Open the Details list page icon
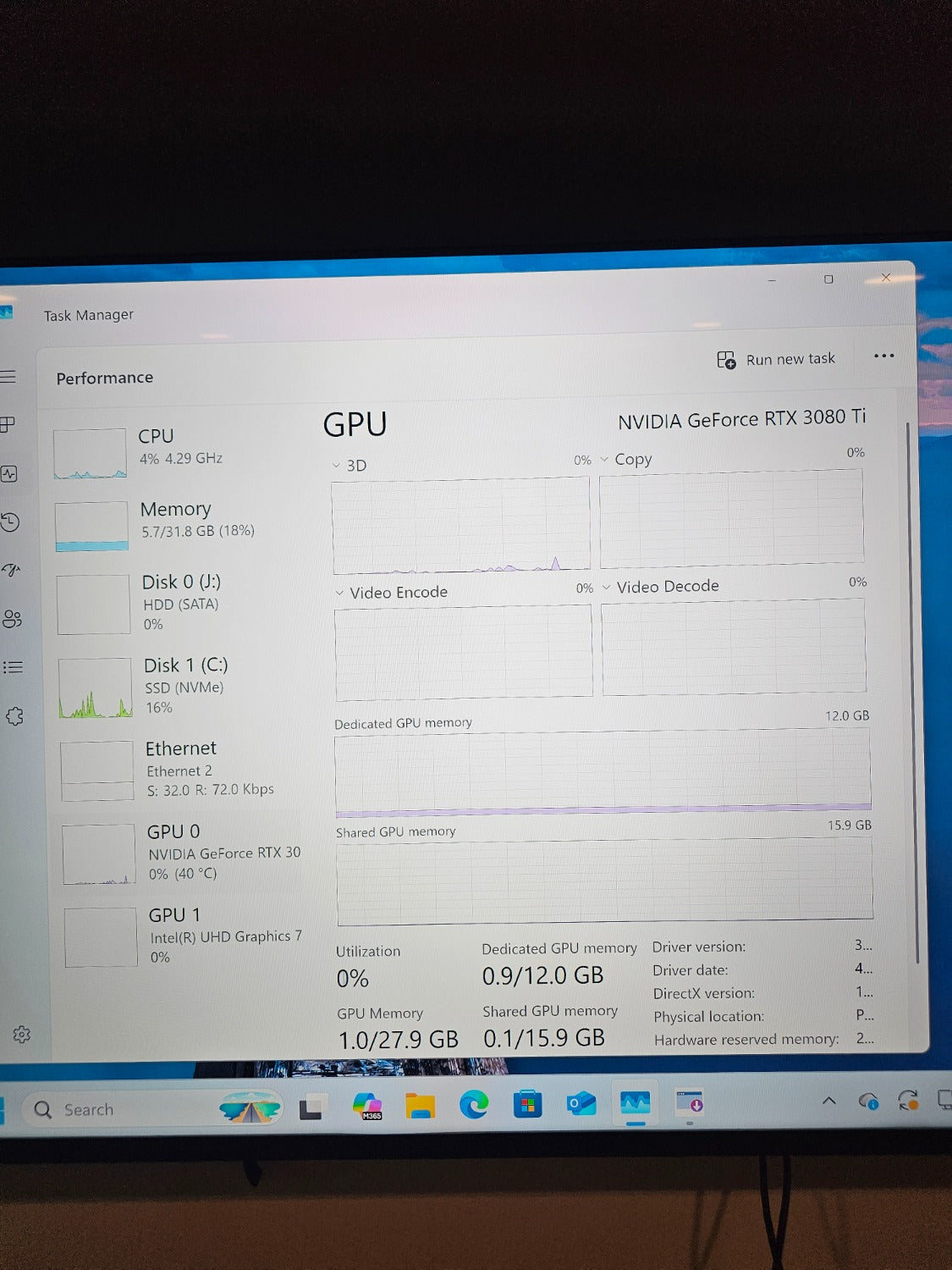The height and width of the screenshot is (1270, 952). 13,667
